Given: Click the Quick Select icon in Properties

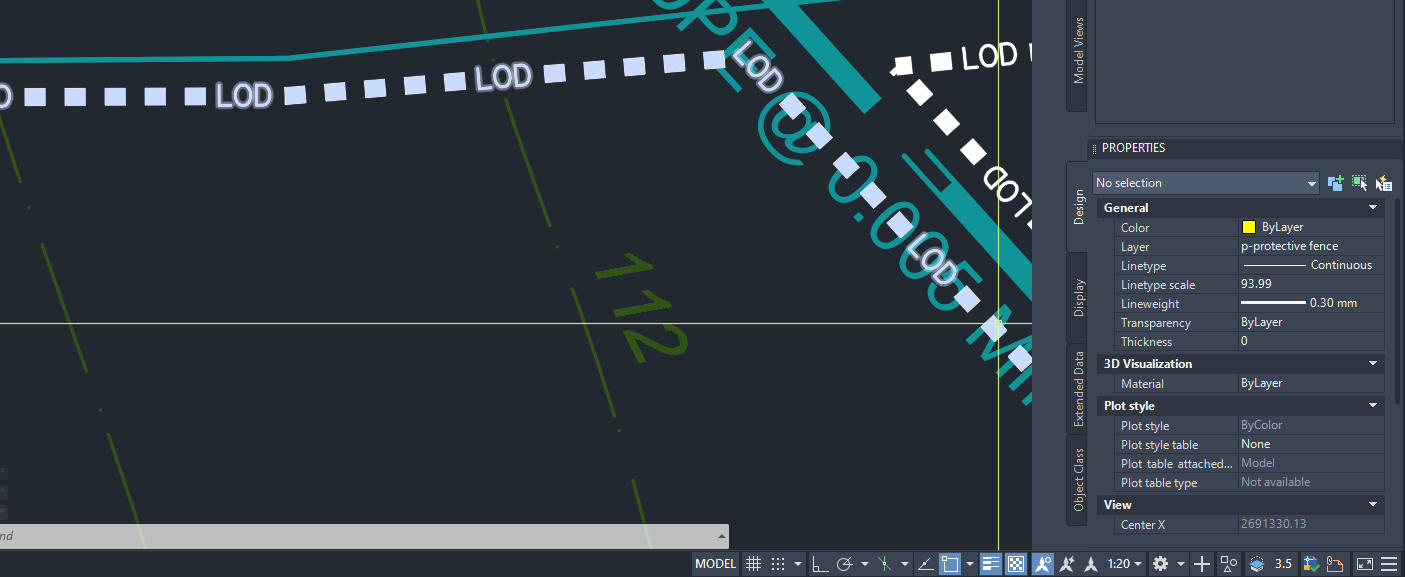Looking at the screenshot, I should (x=1384, y=183).
